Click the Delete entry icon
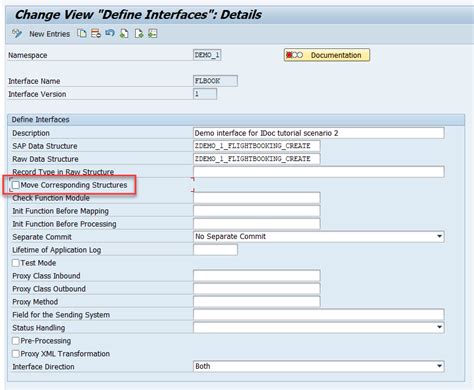This screenshot has height=390, width=474. (x=96, y=34)
